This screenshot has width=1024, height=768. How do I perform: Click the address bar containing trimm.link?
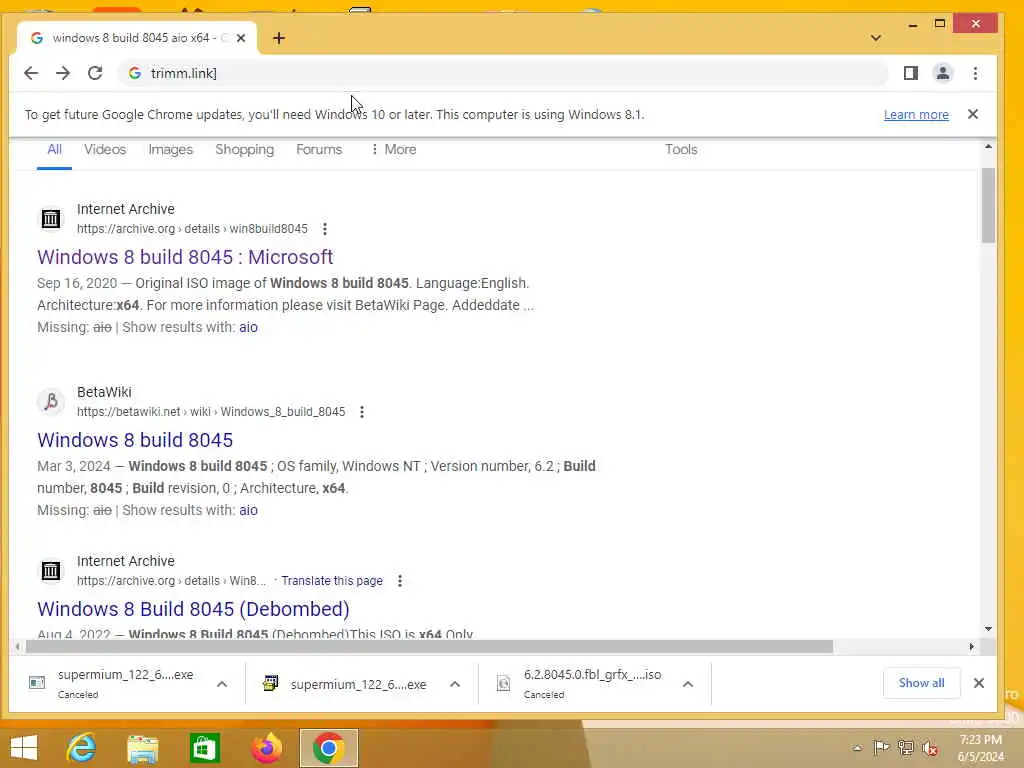coord(503,73)
